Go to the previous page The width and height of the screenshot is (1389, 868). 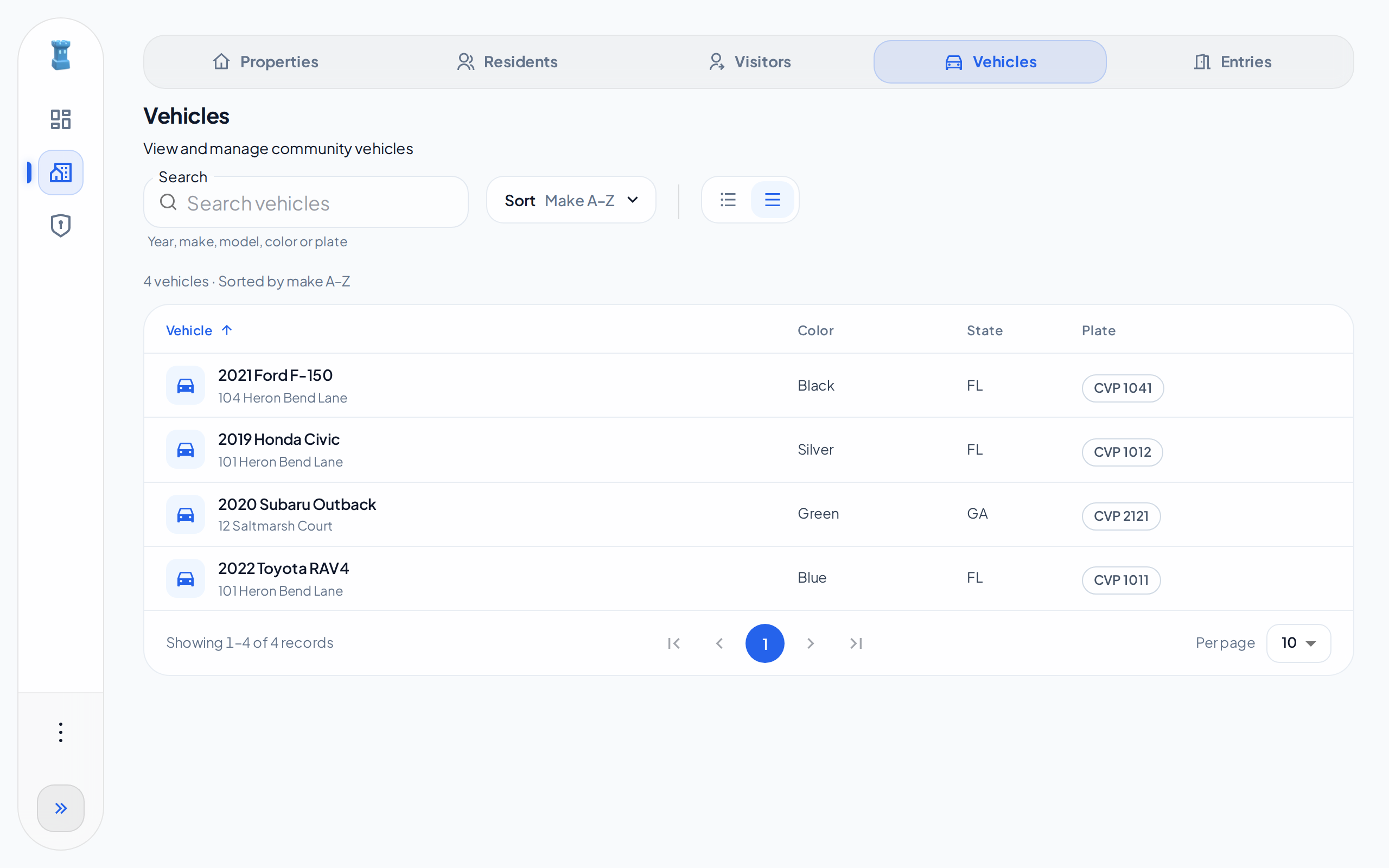coord(719,643)
